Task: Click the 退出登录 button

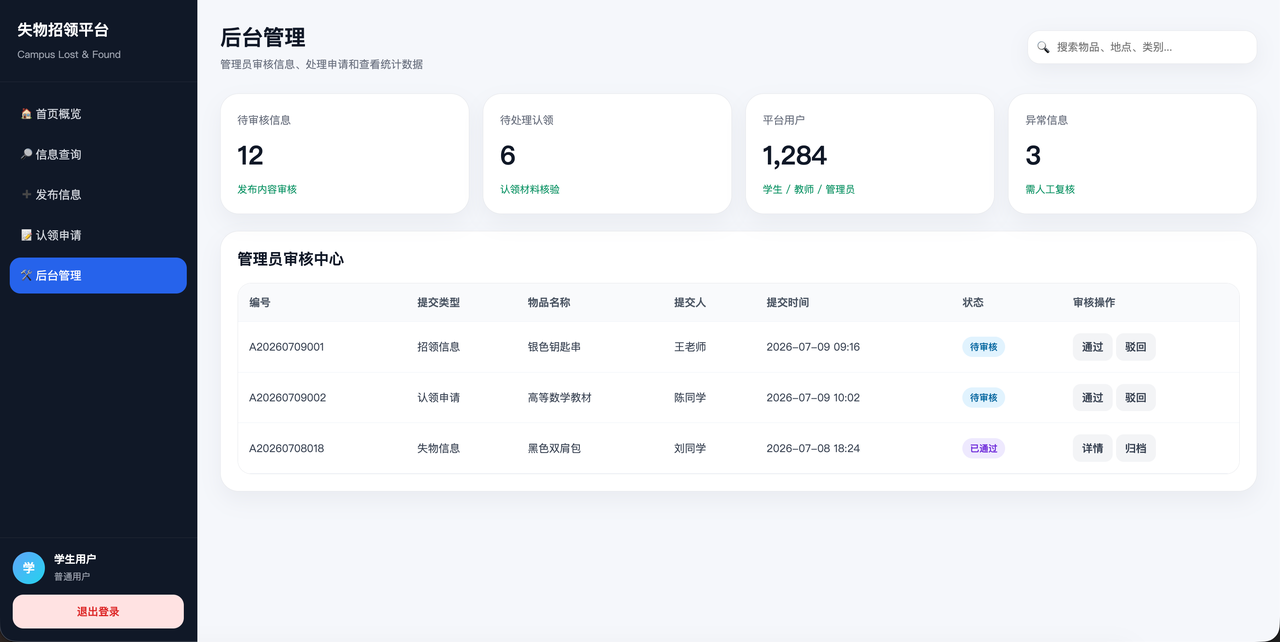Action: click(98, 611)
